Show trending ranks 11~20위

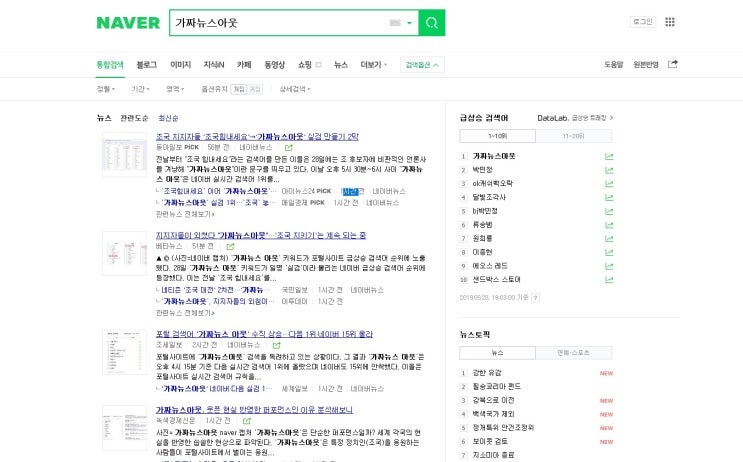point(574,136)
